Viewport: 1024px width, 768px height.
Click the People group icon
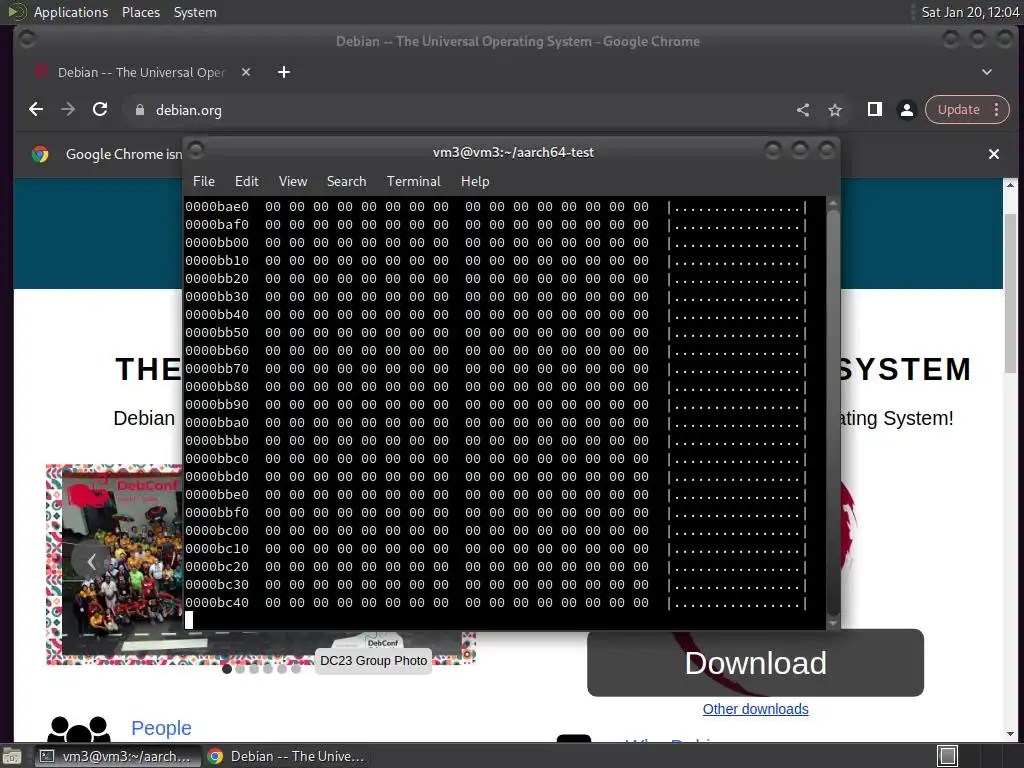point(79,729)
